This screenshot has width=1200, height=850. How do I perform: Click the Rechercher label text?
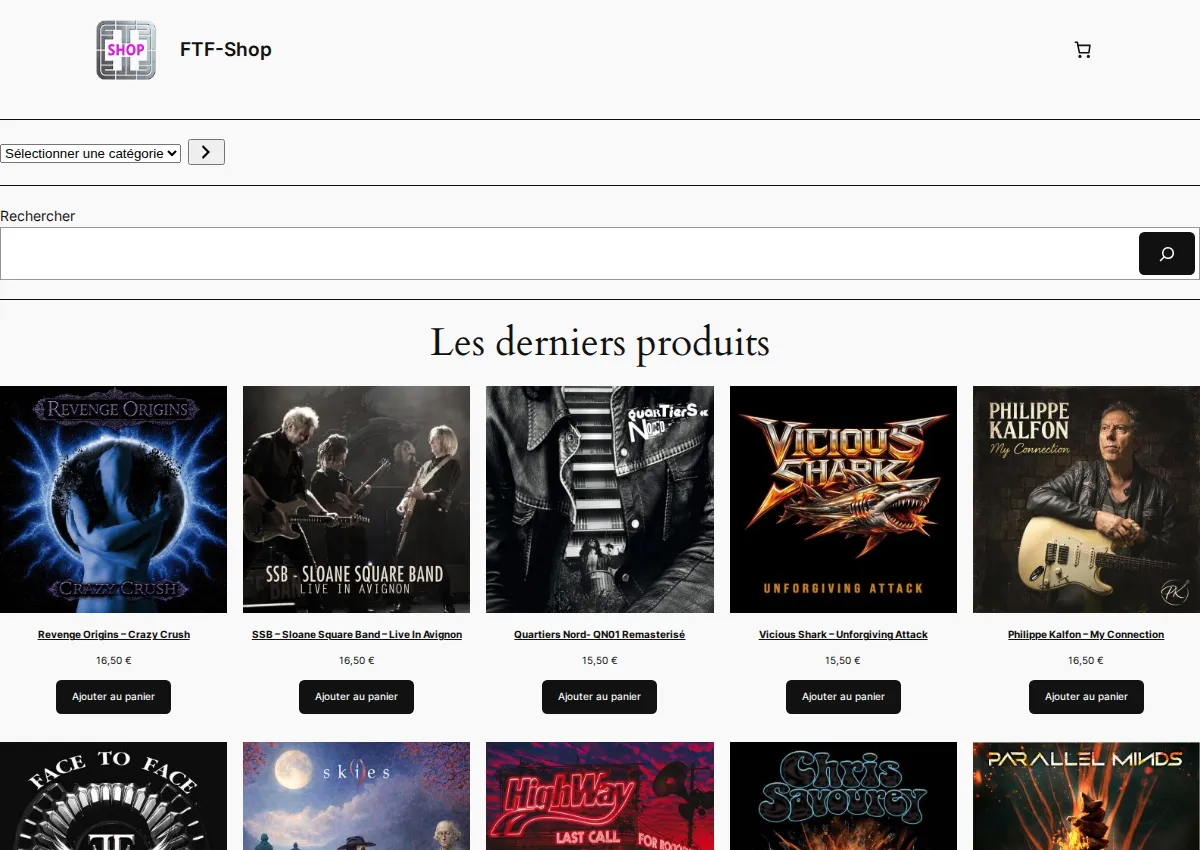coord(38,216)
